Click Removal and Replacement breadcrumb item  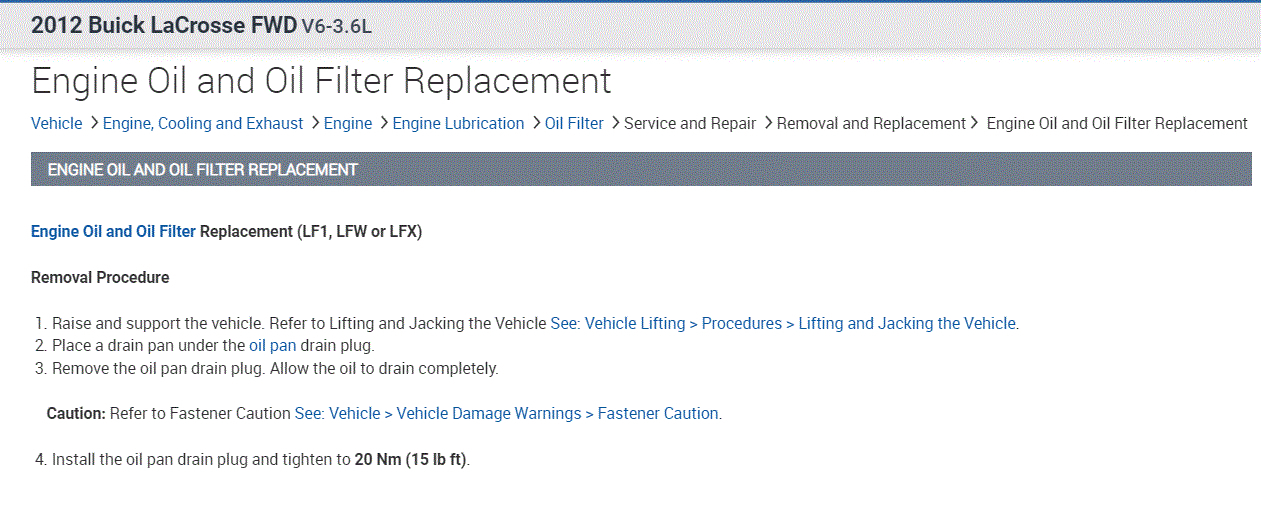(x=871, y=124)
